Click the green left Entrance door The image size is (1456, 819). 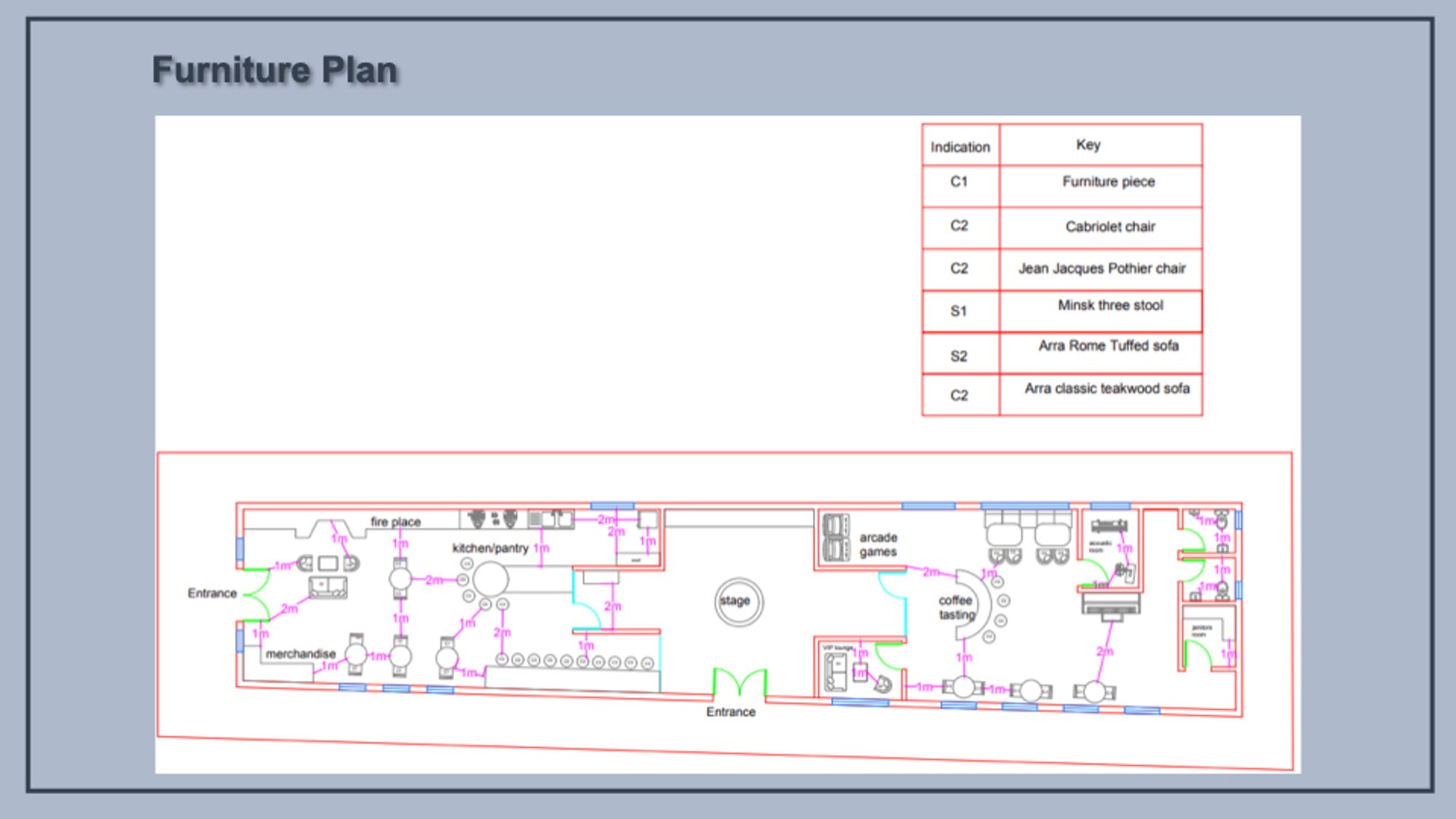256,595
